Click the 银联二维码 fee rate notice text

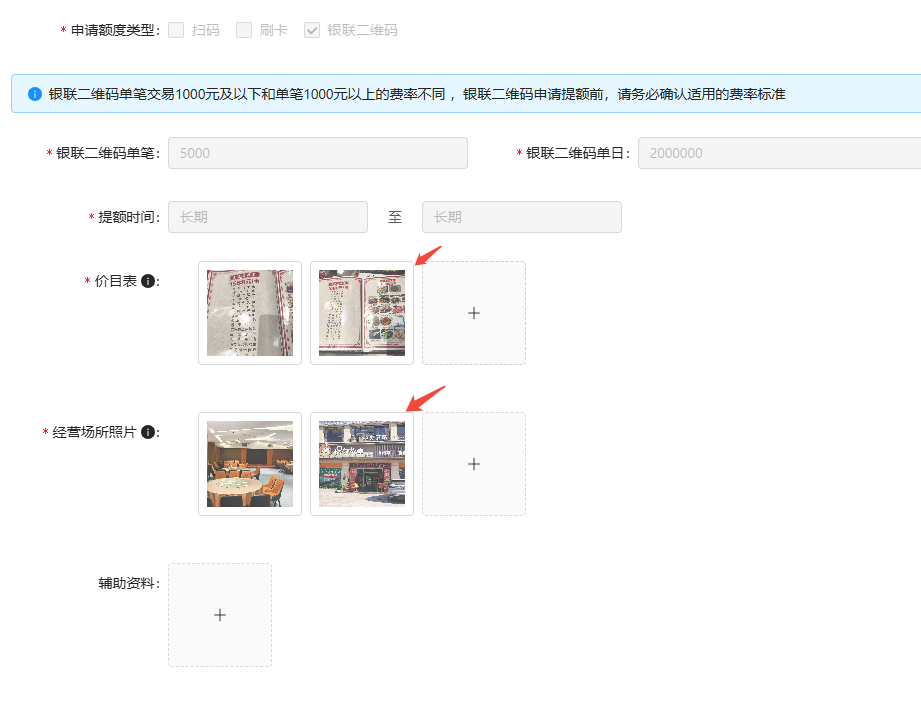417,94
